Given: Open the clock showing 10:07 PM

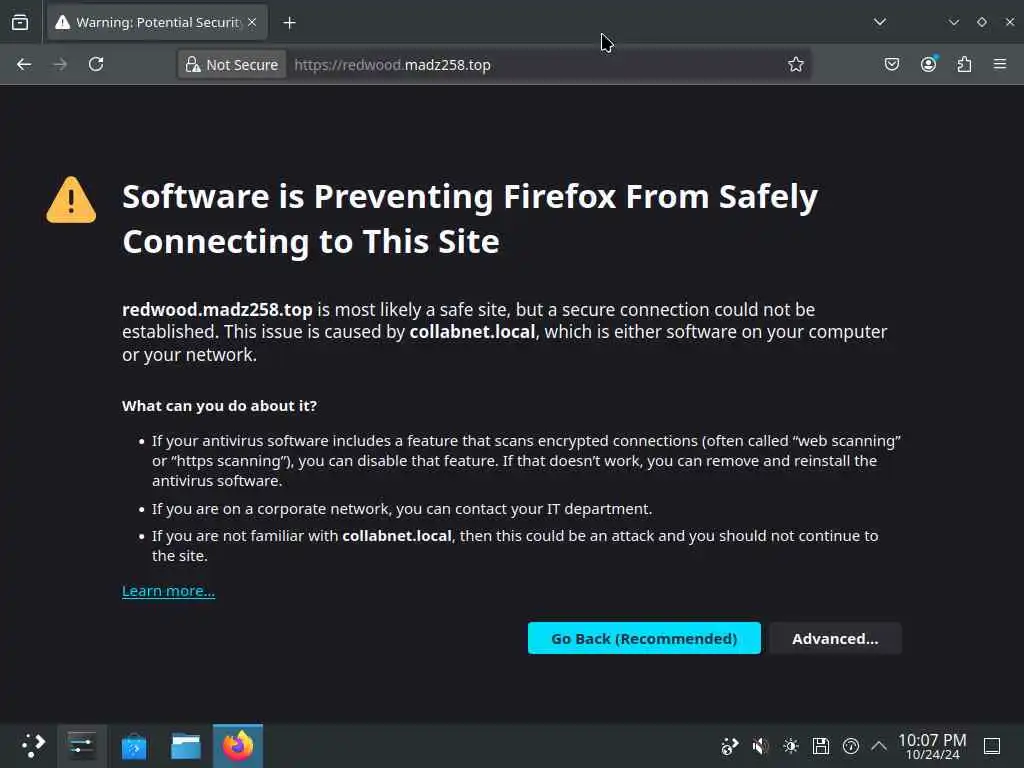Looking at the screenshot, I should point(932,746).
